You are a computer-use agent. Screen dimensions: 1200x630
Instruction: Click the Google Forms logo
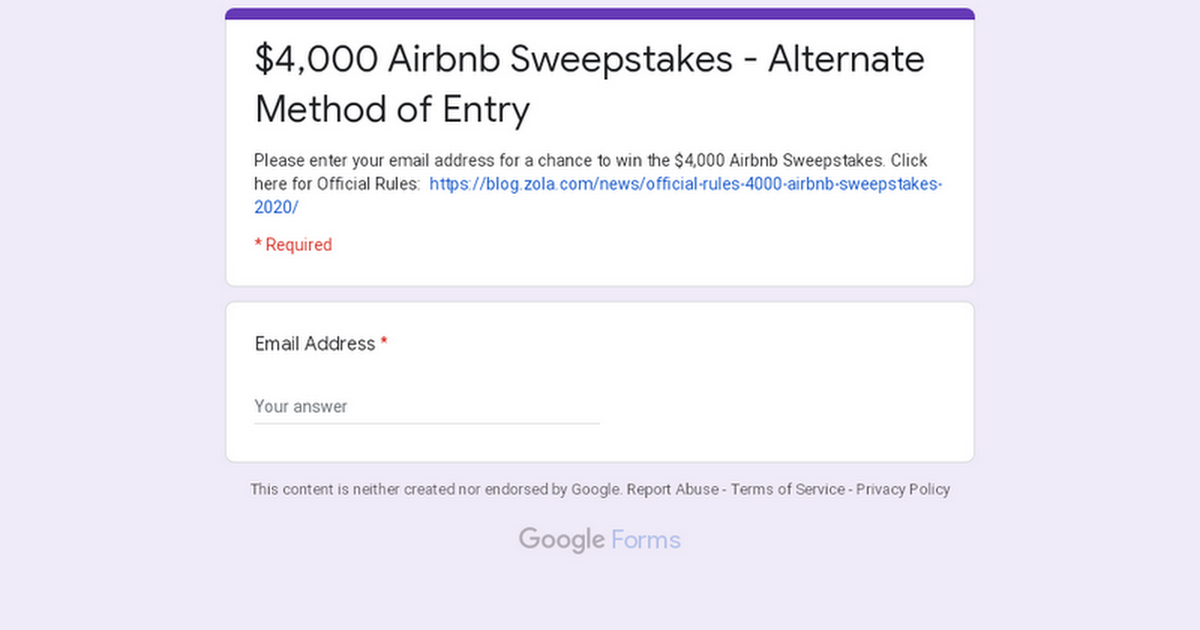click(600, 540)
